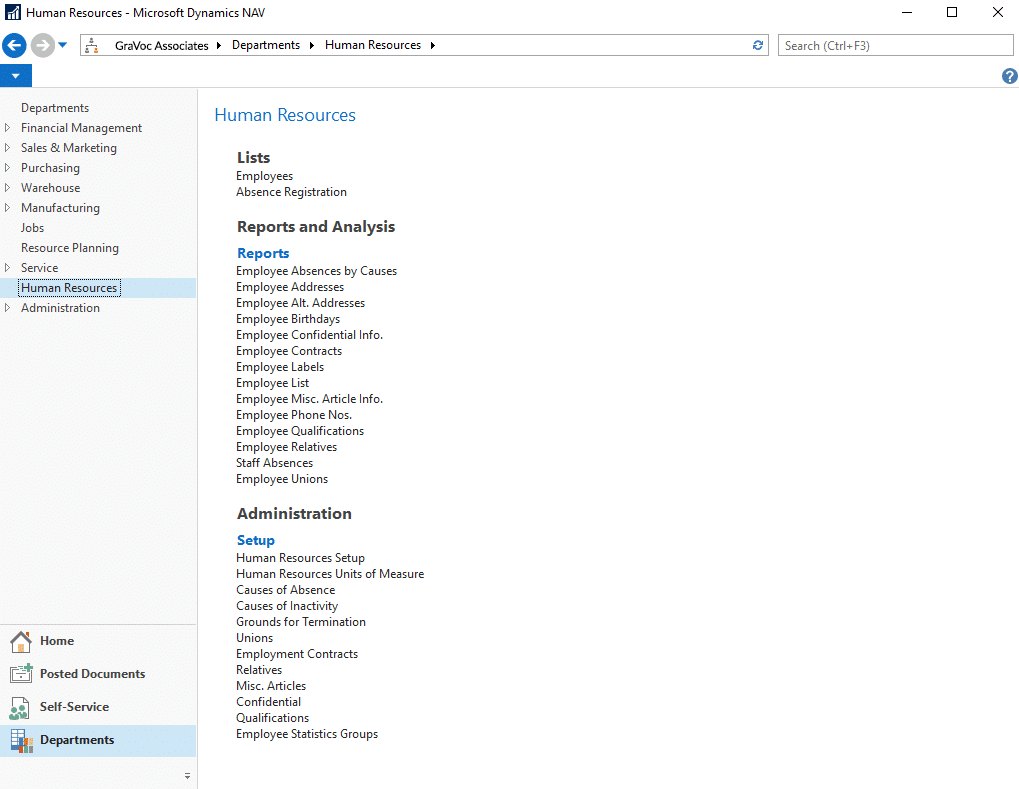
Task: Expand the Service tree node
Action: coord(8,268)
